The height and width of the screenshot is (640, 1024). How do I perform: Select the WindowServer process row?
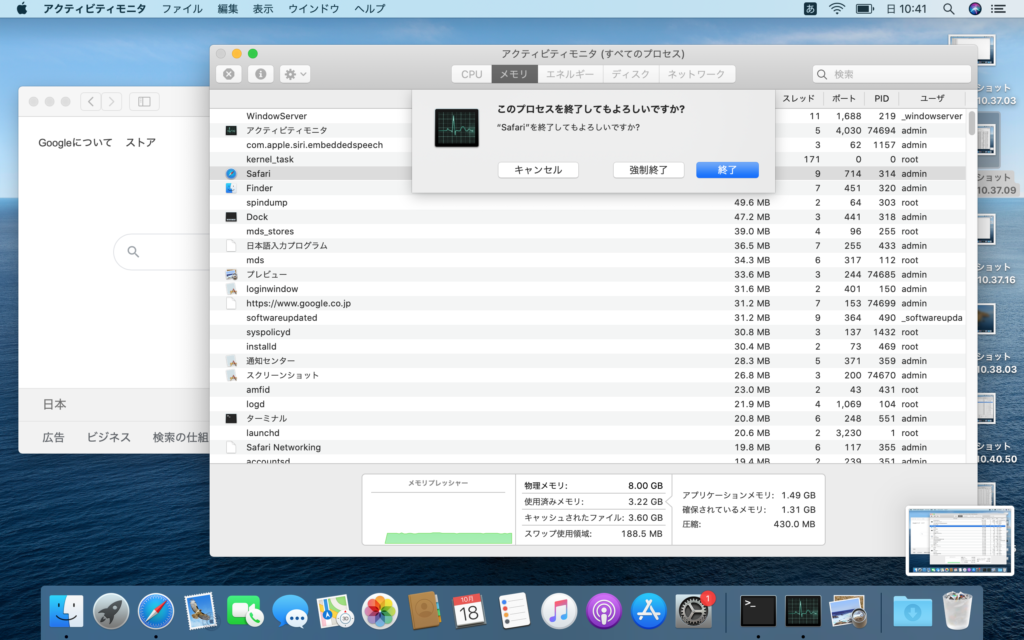[x=588, y=116]
